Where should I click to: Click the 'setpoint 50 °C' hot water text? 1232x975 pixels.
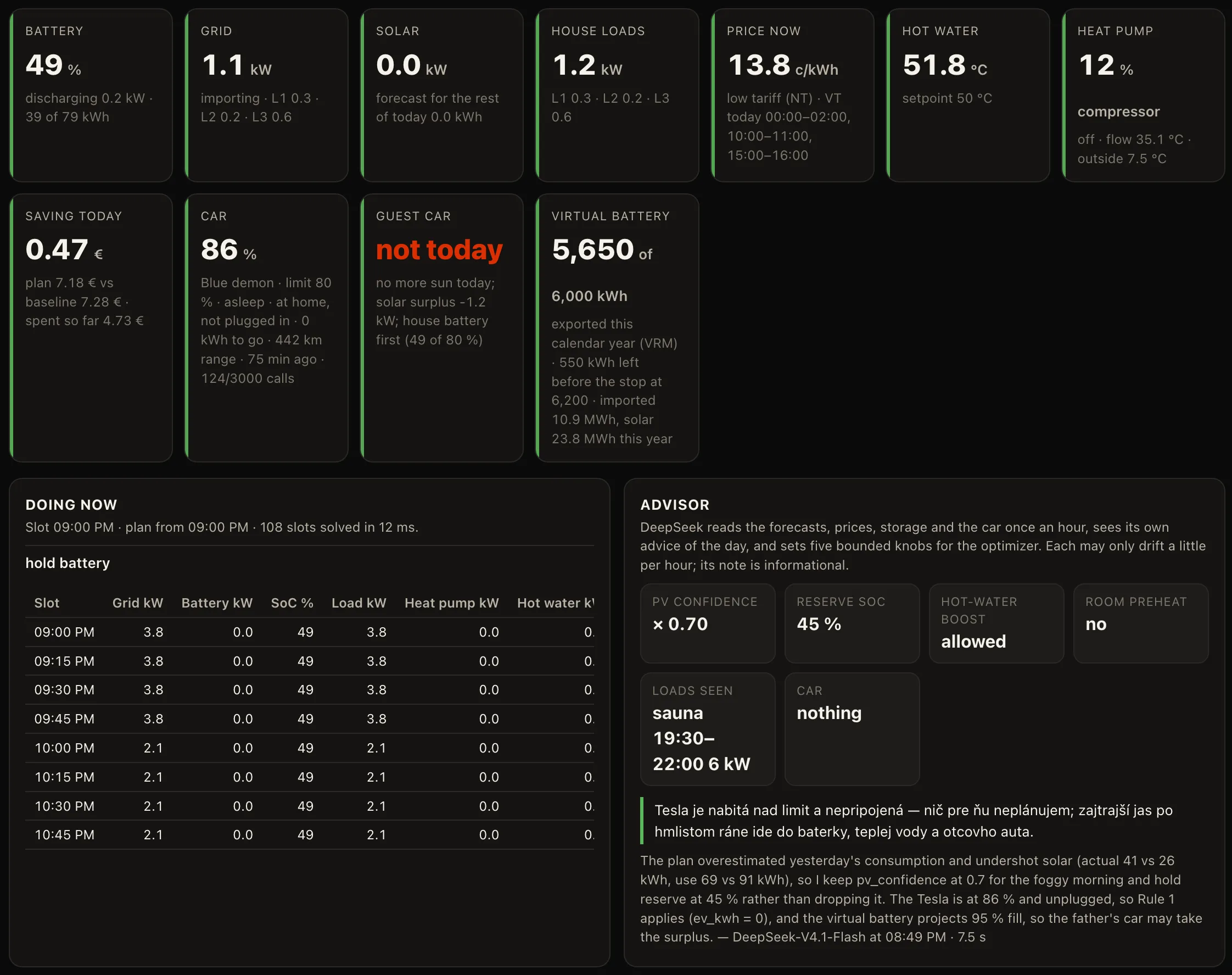[x=947, y=98]
